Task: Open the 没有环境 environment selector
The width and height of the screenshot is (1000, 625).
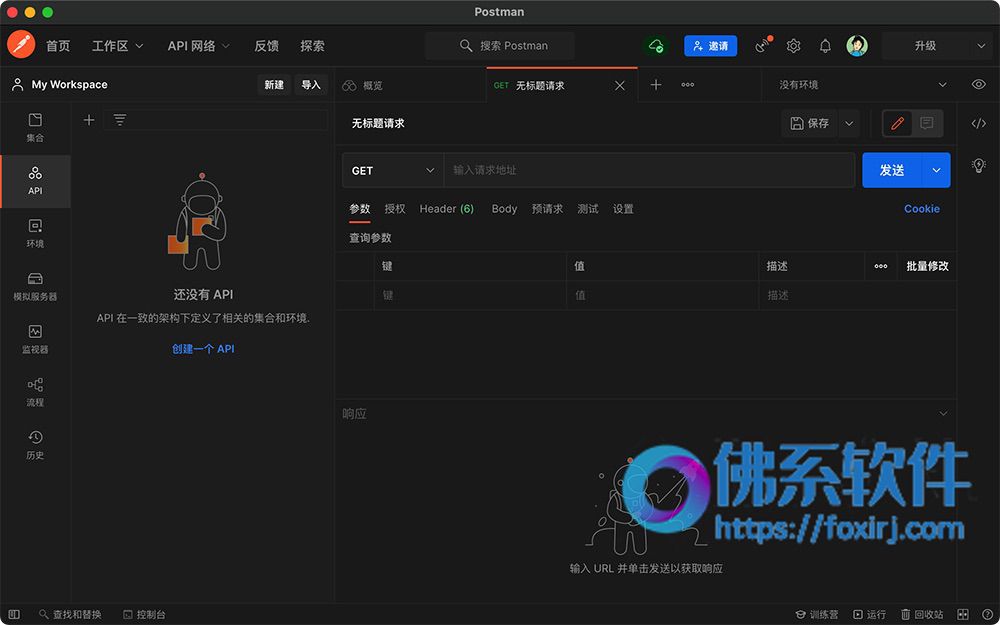Action: 862,85
